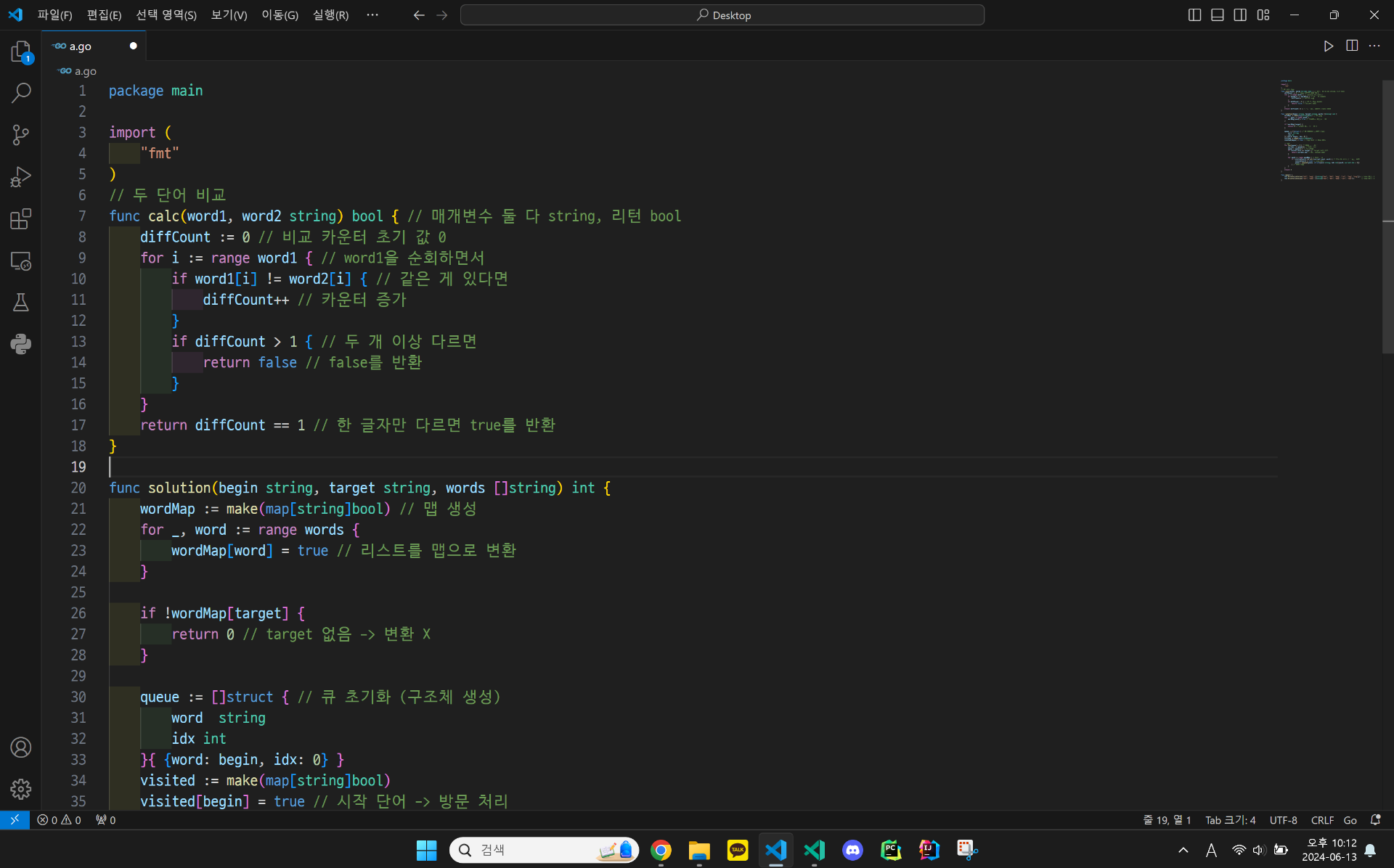Open the 파일(F) menu
The width and height of the screenshot is (1394, 868).
(55, 15)
